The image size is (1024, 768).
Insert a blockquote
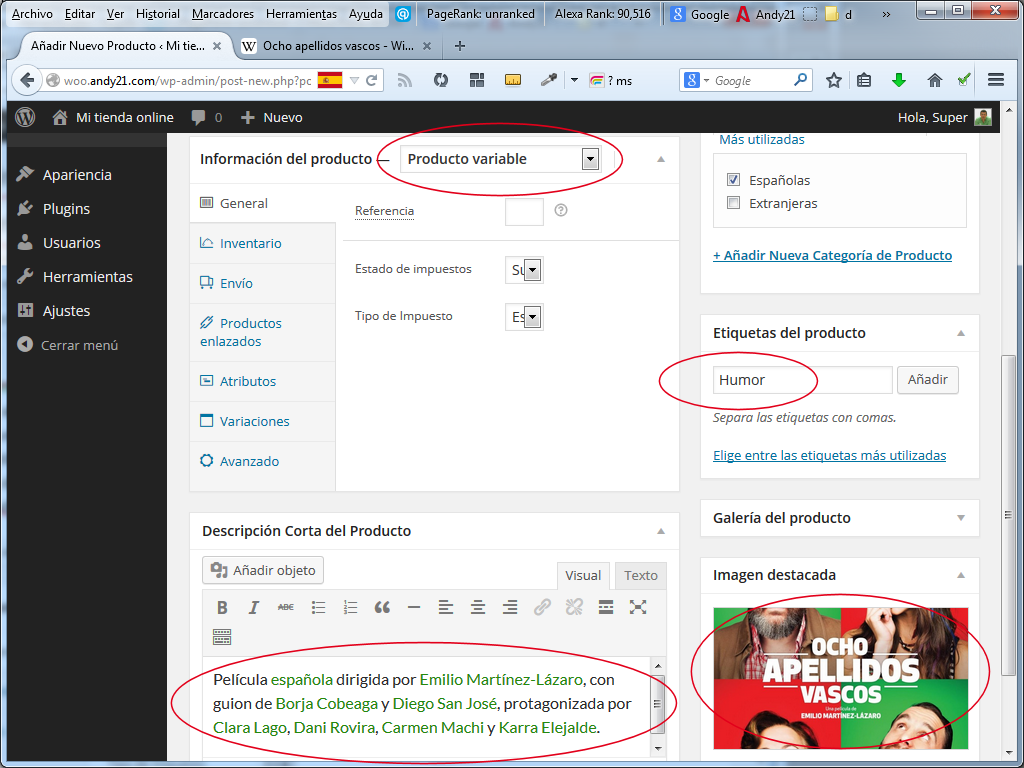[382, 607]
